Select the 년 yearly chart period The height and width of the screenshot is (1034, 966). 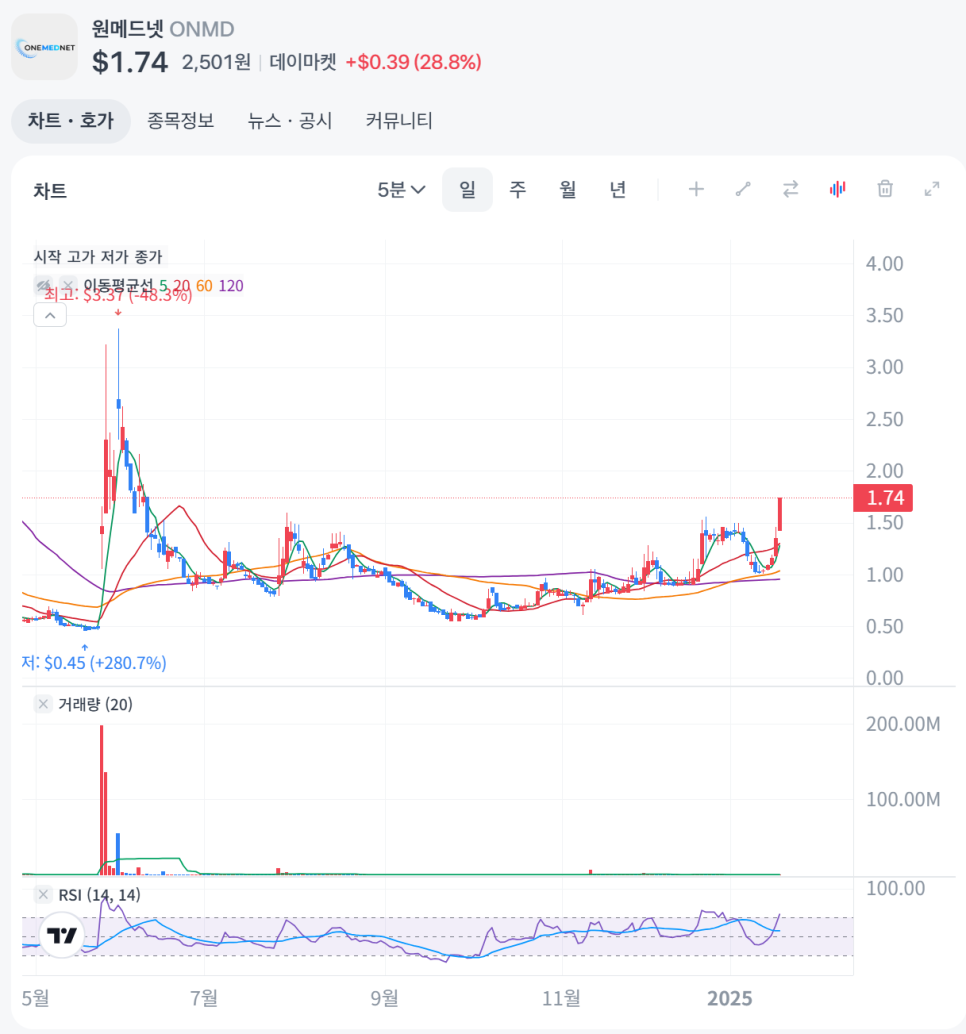617,190
